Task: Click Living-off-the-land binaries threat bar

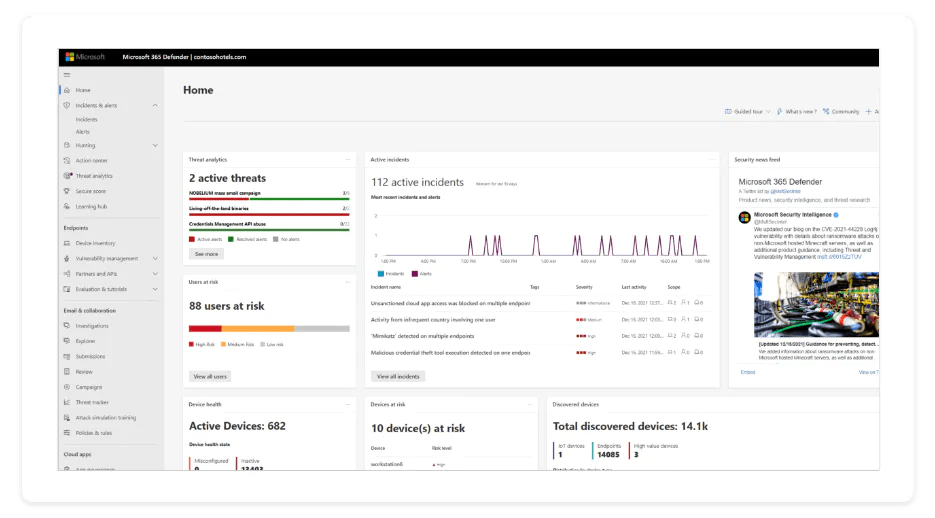Action: (x=269, y=215)
